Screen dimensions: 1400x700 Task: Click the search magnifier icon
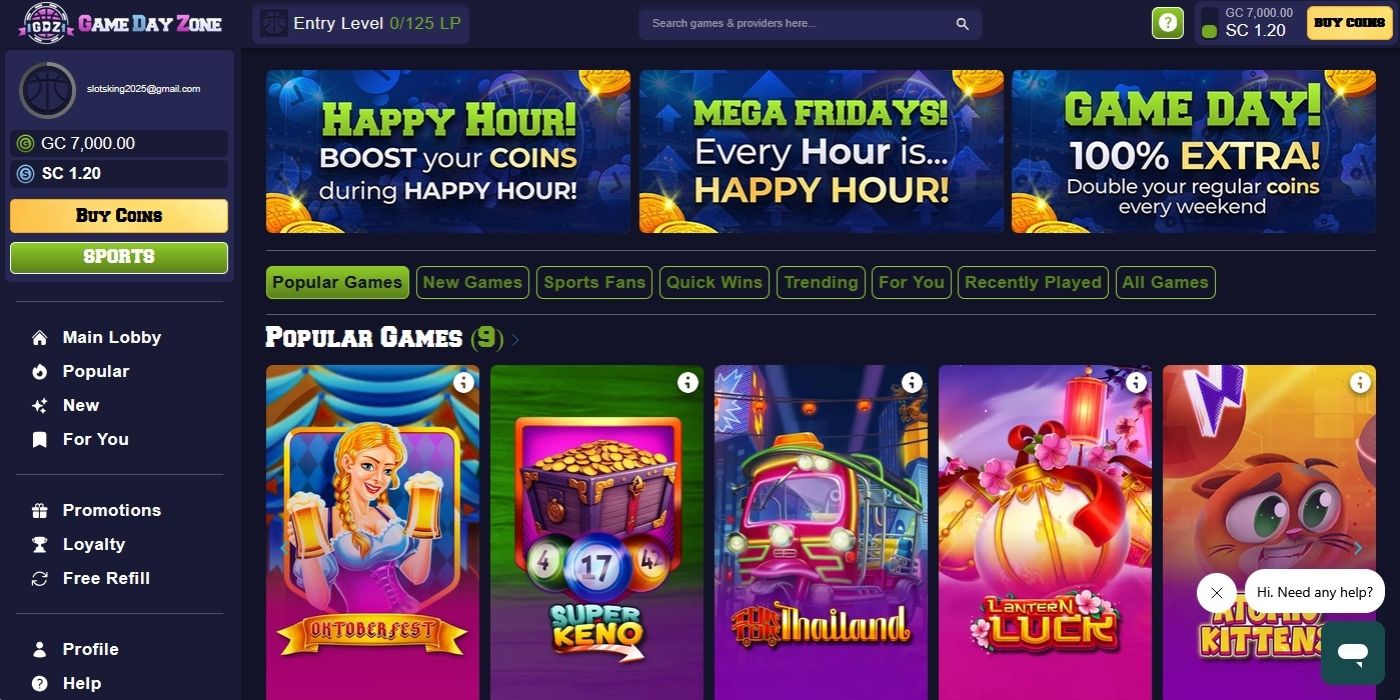pyautogui.click(x=962, y=24)
